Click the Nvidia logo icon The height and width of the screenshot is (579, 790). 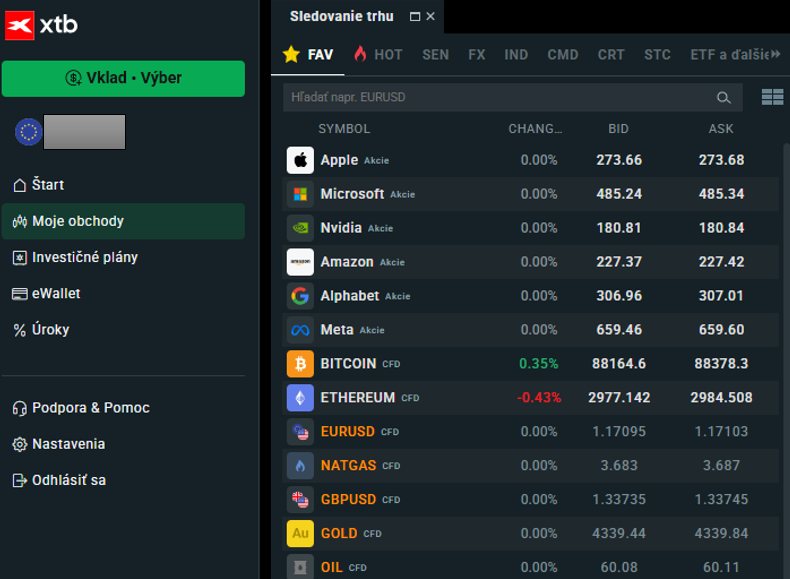(x=300, y=228)
